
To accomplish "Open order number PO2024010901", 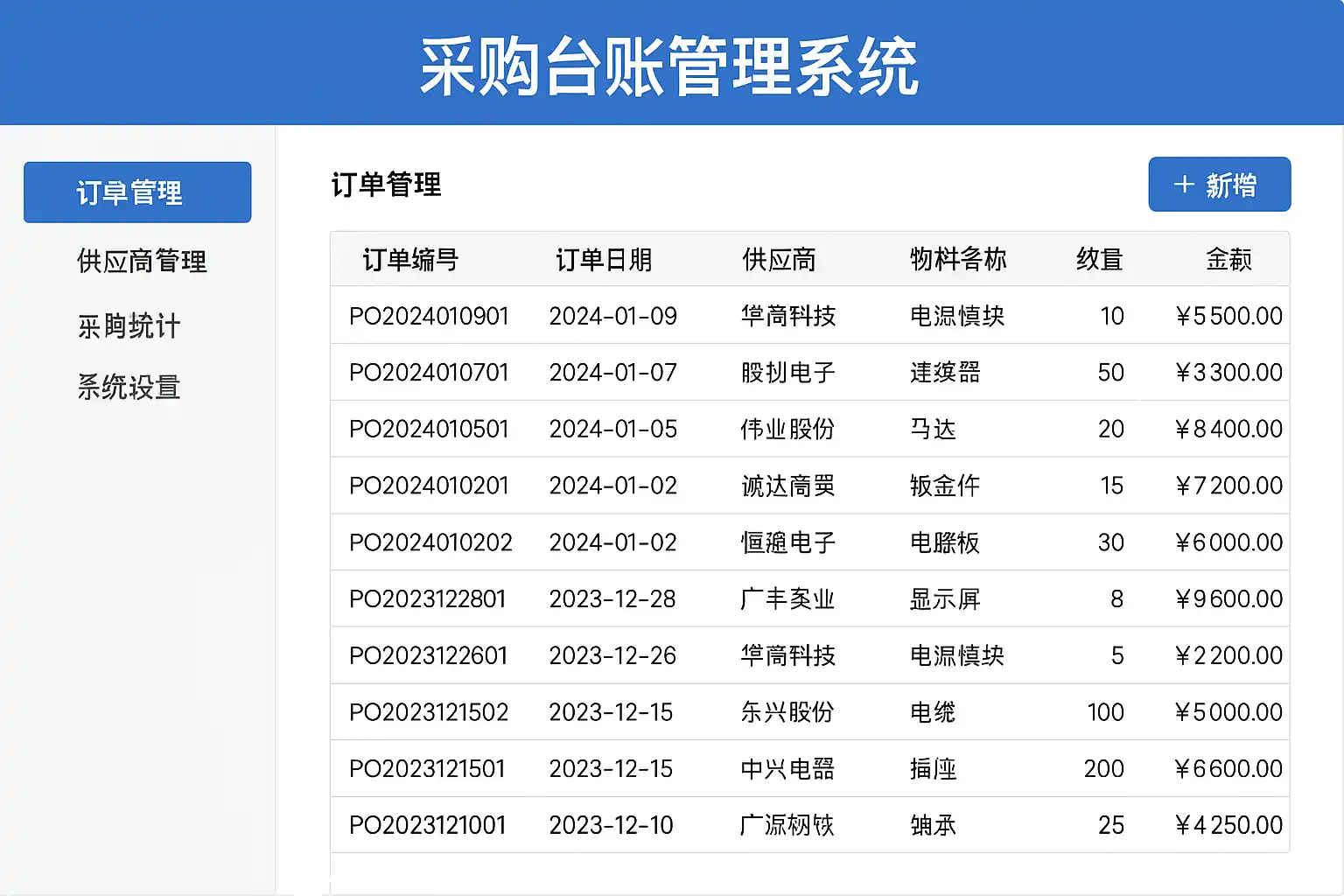I will point(429,316).
